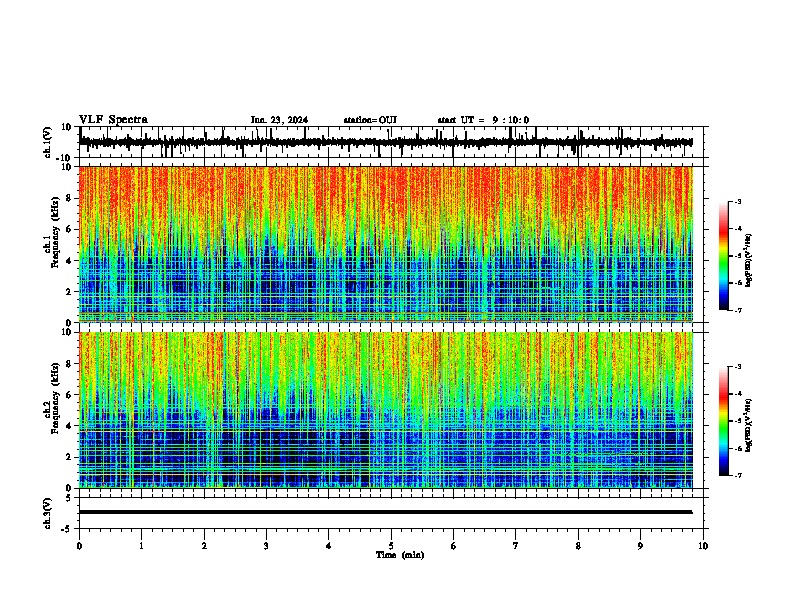This screenshot has width=792, height=612.
Task: Click the flat black ch.3 voltage trace
Action: (x=385, y=512)
